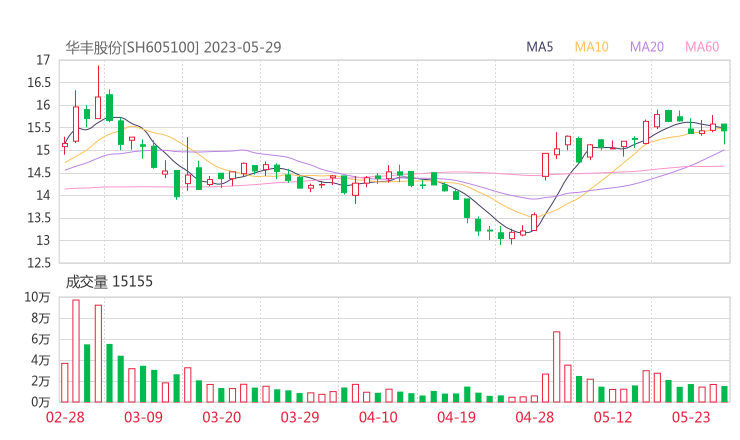Click the 成交量 15155 volume heading
740x440 pixels.
(109, 282)
